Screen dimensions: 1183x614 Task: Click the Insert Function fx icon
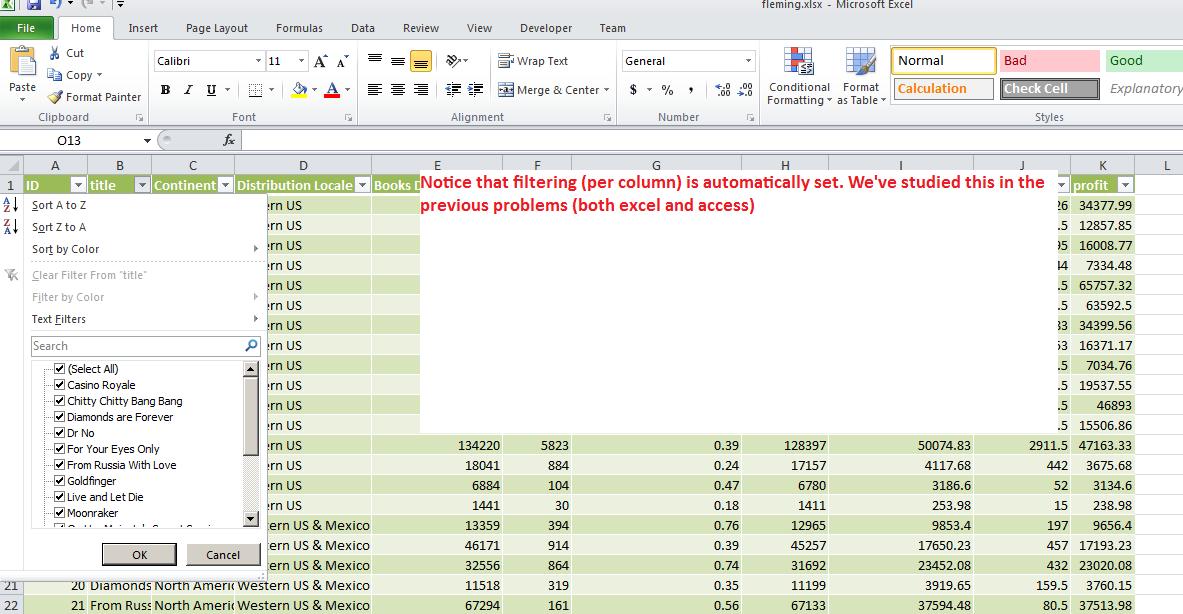229,140
